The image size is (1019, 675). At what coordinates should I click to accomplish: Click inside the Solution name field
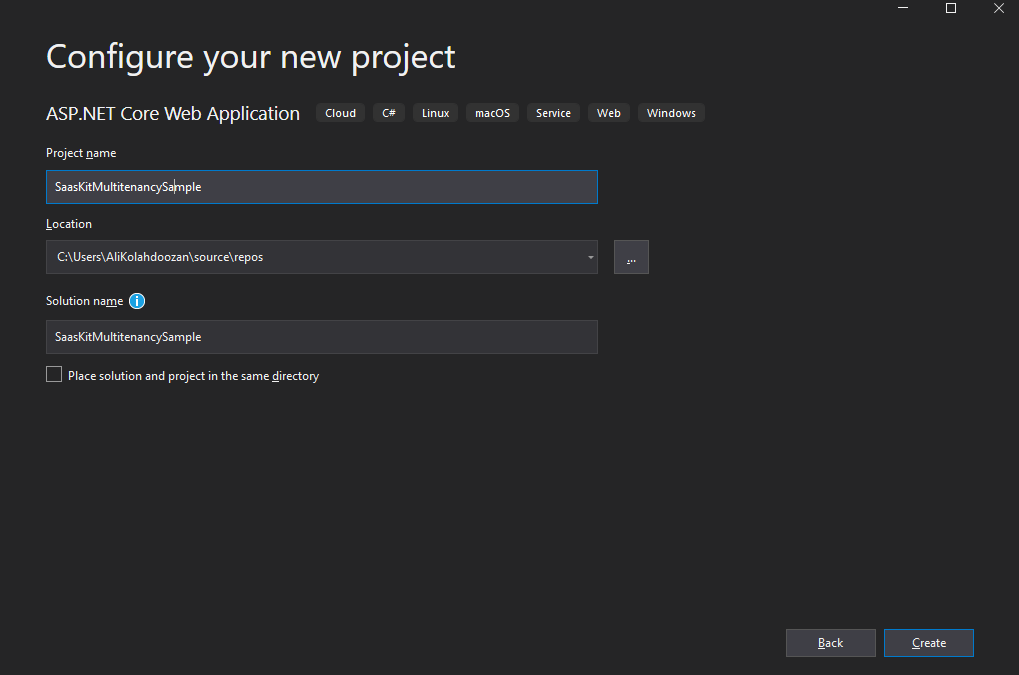[321, 337]
